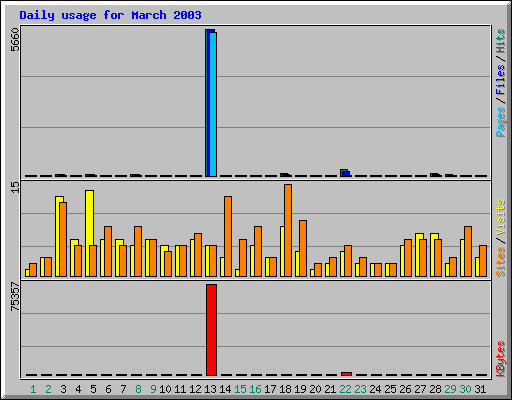Click day label 10 on the x-axis

165,389
